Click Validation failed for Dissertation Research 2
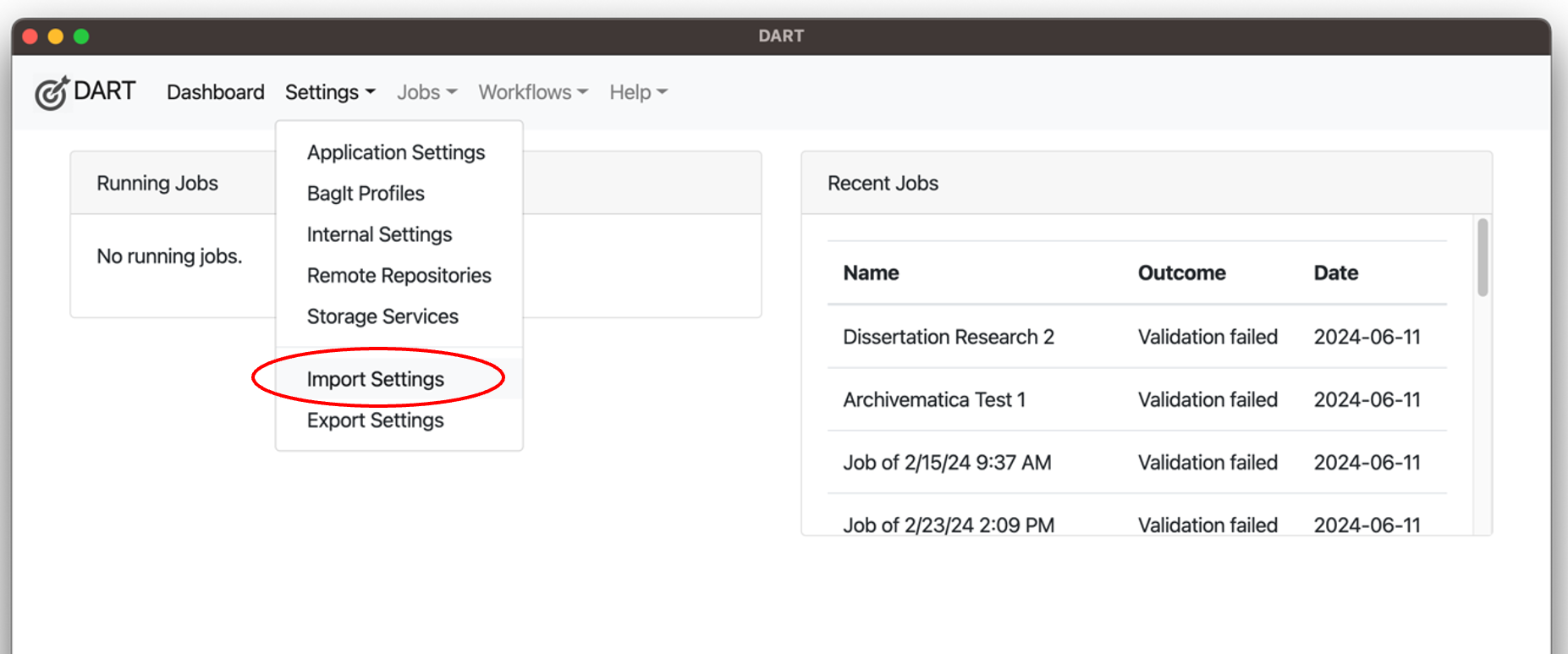This screenshot has width=1568, height=654. 1208,337
